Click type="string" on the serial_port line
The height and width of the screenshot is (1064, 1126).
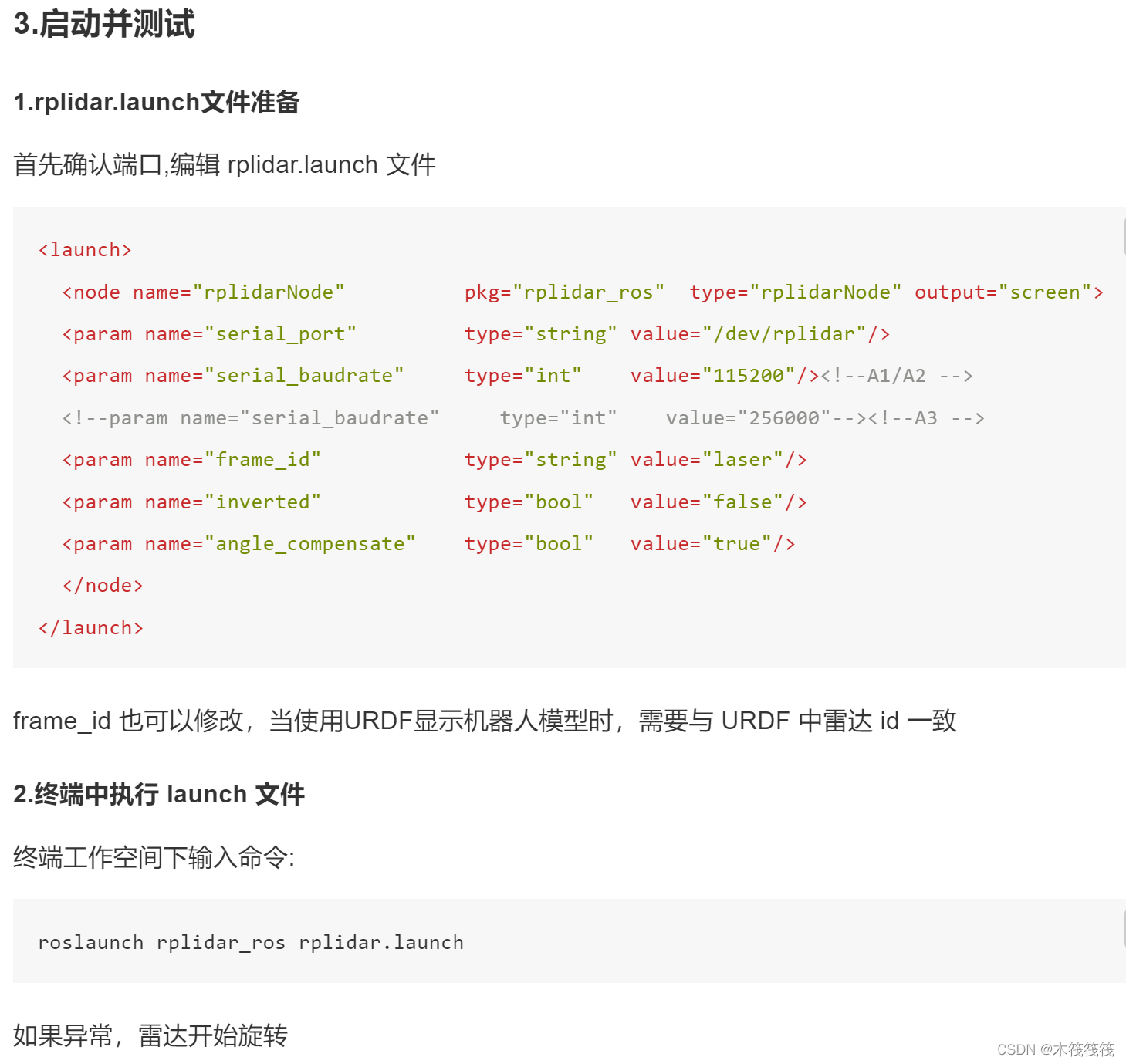click(x=541, y=334)
